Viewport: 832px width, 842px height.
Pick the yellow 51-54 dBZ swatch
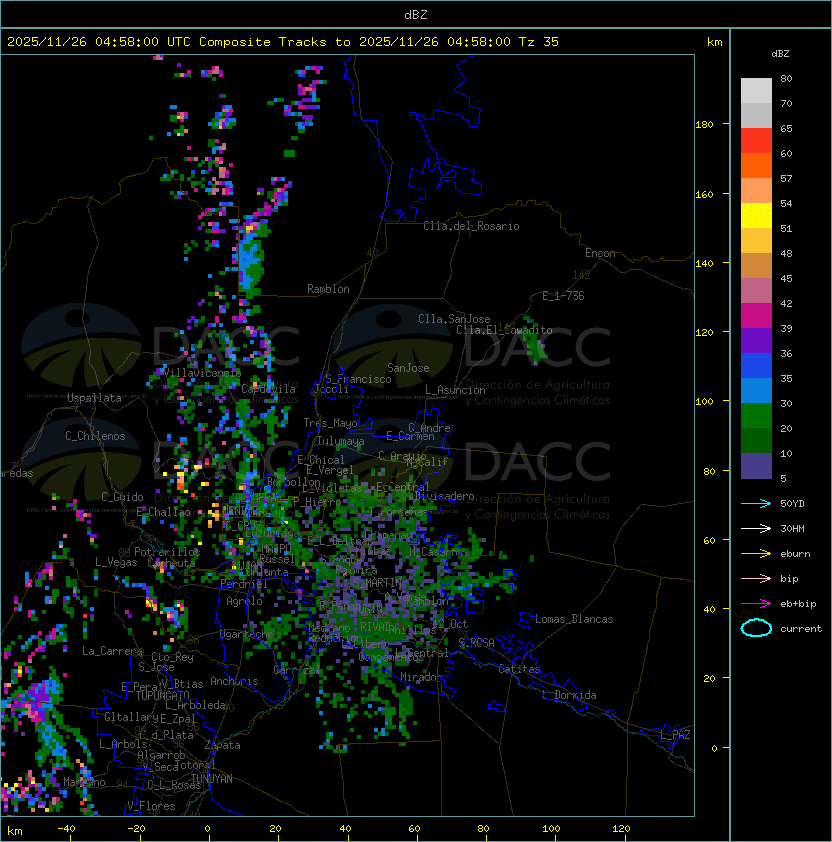756,215
